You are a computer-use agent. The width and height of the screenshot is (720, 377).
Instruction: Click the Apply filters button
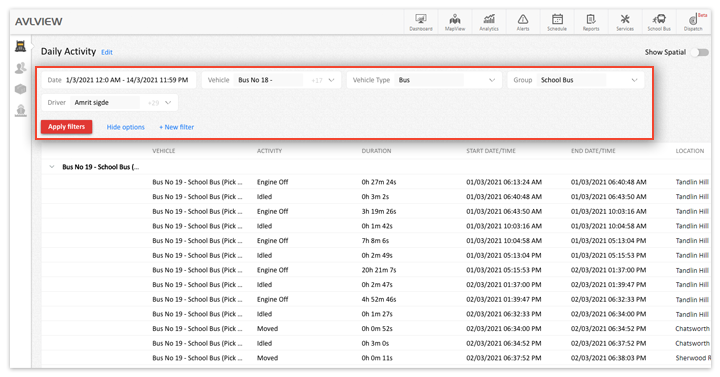coord(67,127)
